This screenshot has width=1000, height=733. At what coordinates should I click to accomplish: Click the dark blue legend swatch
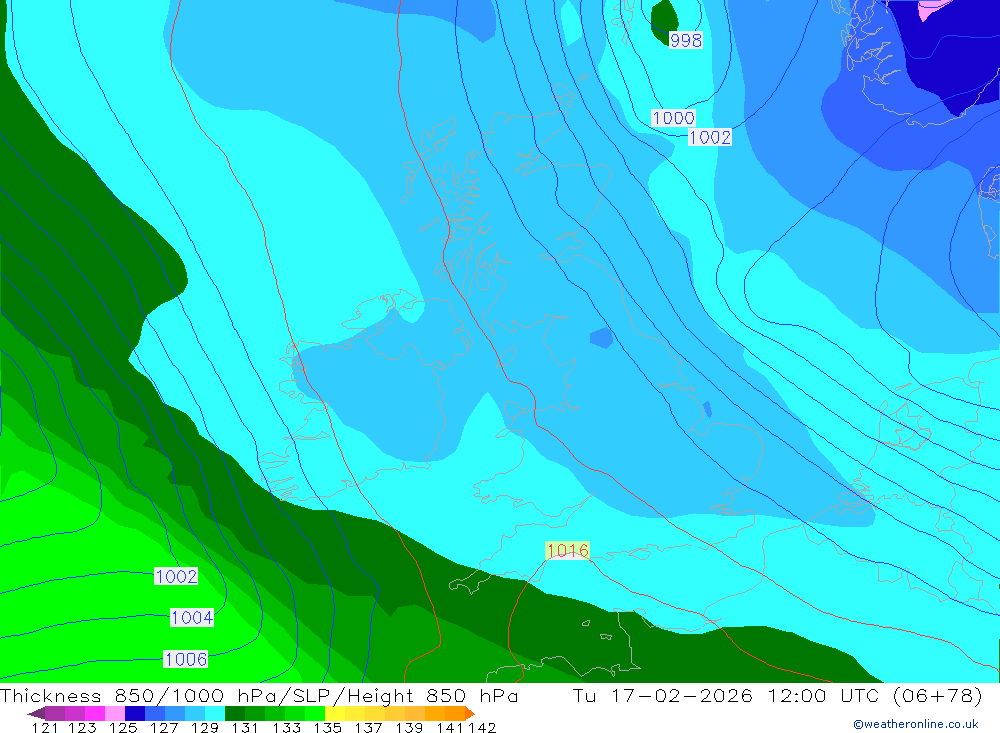tap(135, 713)
